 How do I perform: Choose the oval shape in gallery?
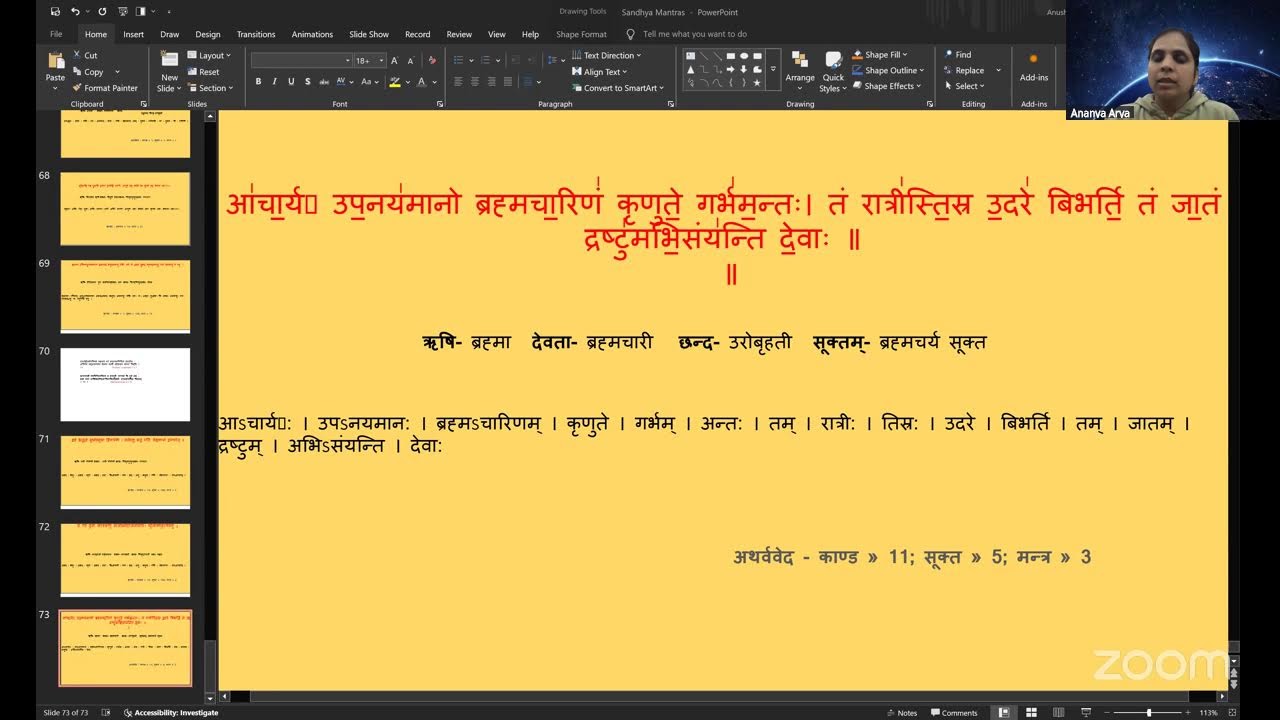(744, 56)
